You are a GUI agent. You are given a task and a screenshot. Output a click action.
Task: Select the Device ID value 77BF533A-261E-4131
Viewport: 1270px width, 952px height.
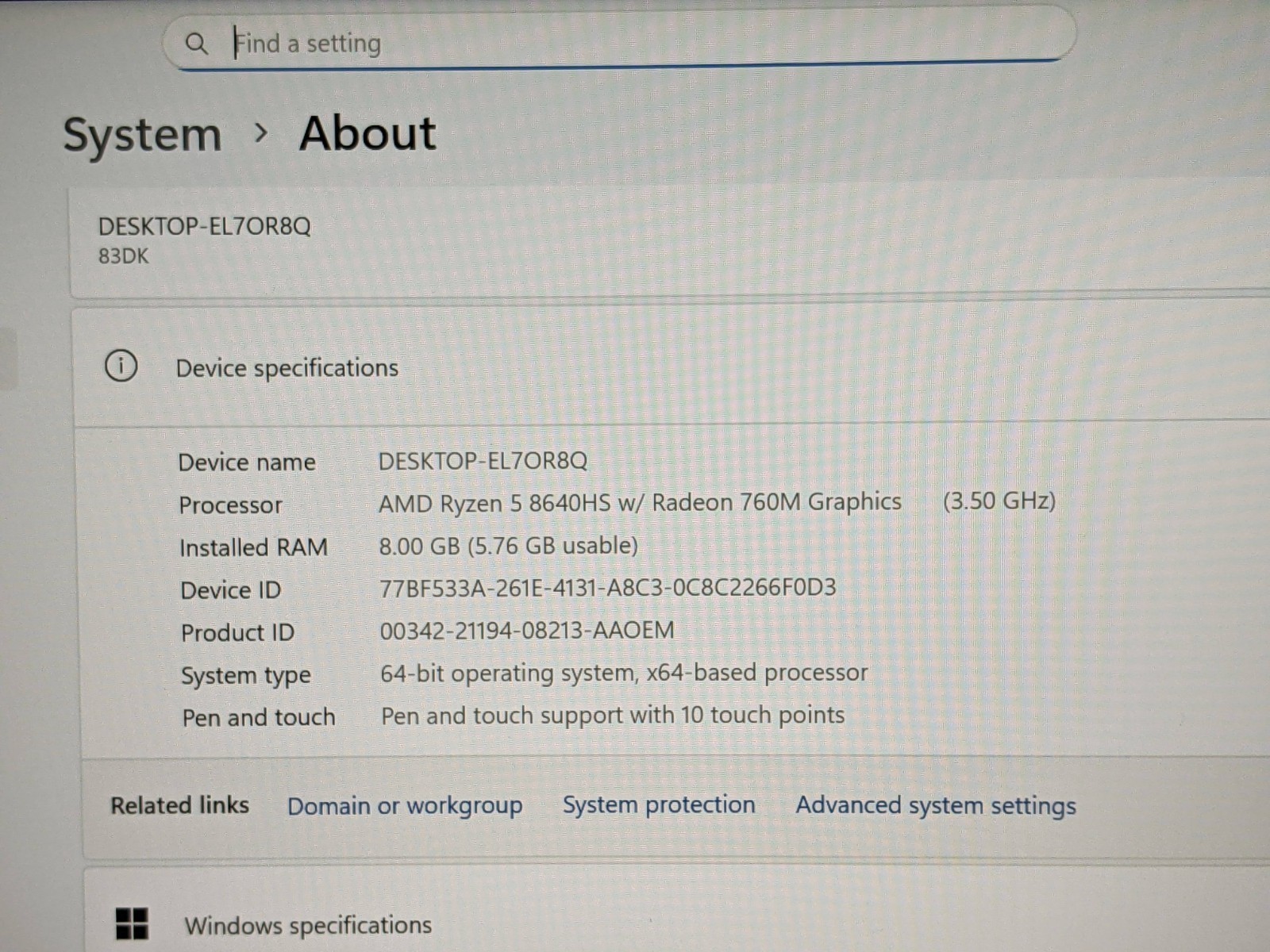coord(607,588)
